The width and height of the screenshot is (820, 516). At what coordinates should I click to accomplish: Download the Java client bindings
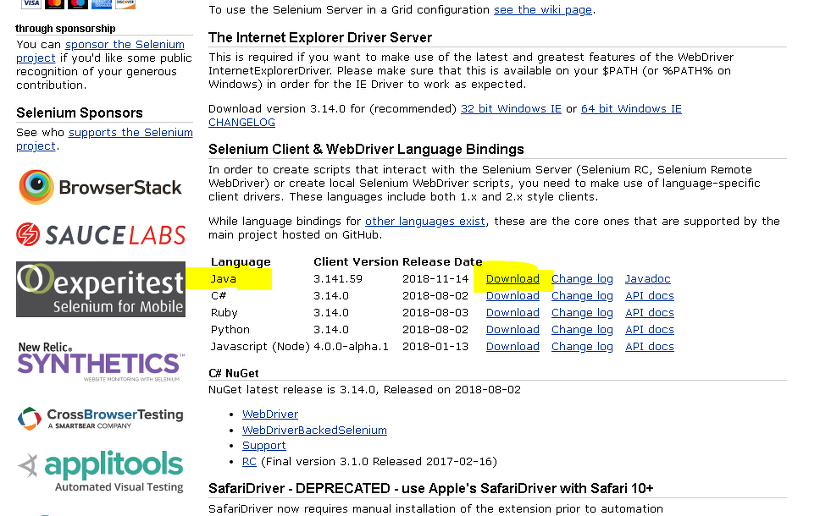click(512, 279)
